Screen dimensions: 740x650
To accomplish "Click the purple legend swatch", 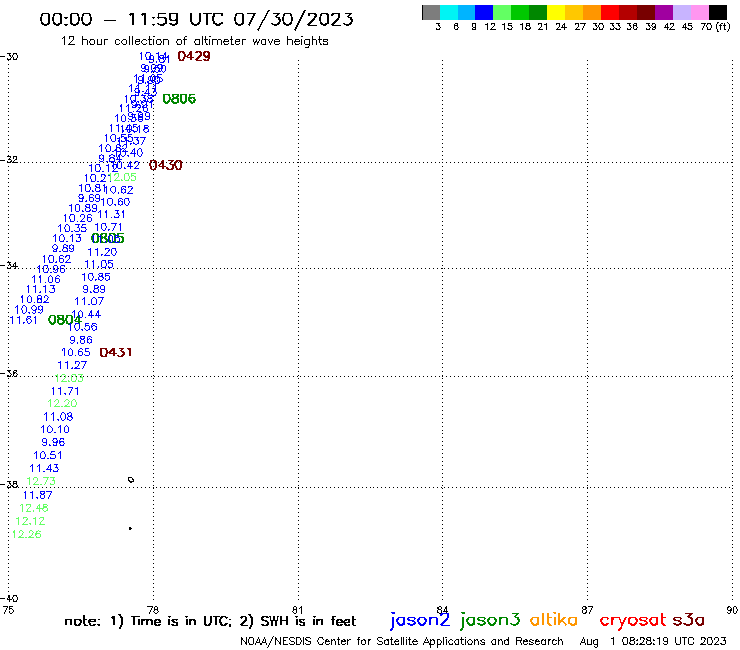I will 664,12.
